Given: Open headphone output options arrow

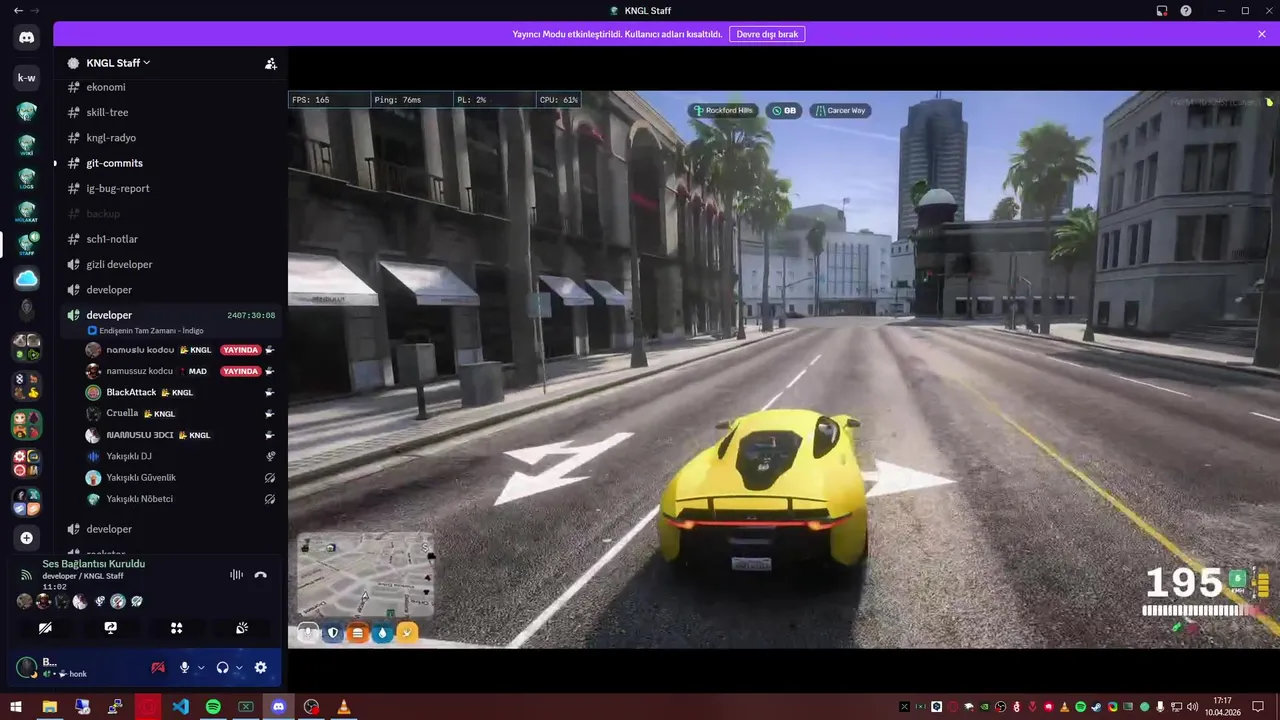Looking at the screenshot, I should [x=239, y=667].
